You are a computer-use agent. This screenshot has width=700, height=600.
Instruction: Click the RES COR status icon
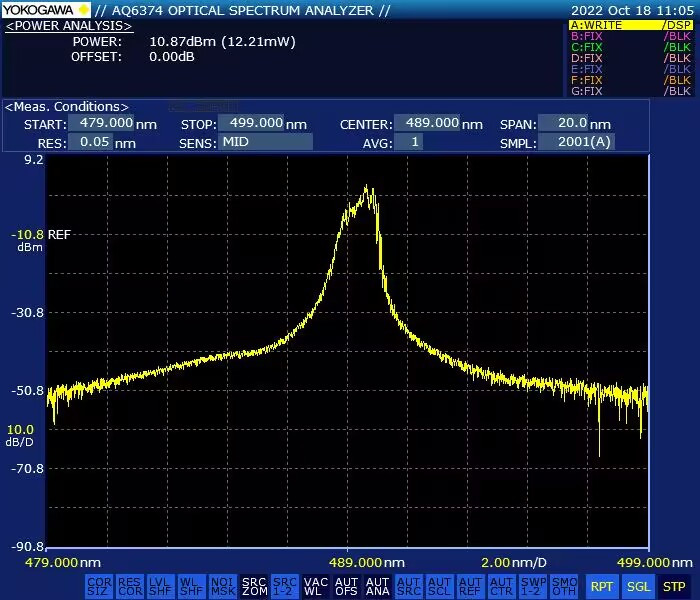coord(130,586)
